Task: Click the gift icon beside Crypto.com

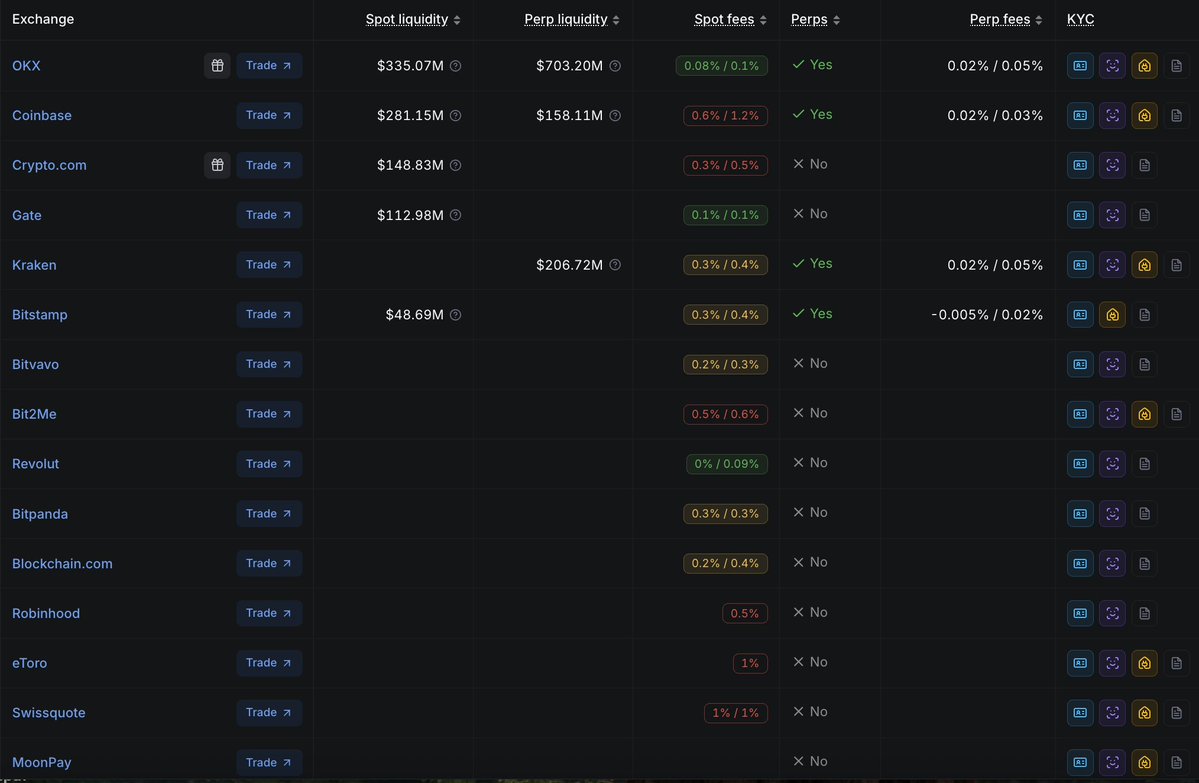Action: point(217,165)
